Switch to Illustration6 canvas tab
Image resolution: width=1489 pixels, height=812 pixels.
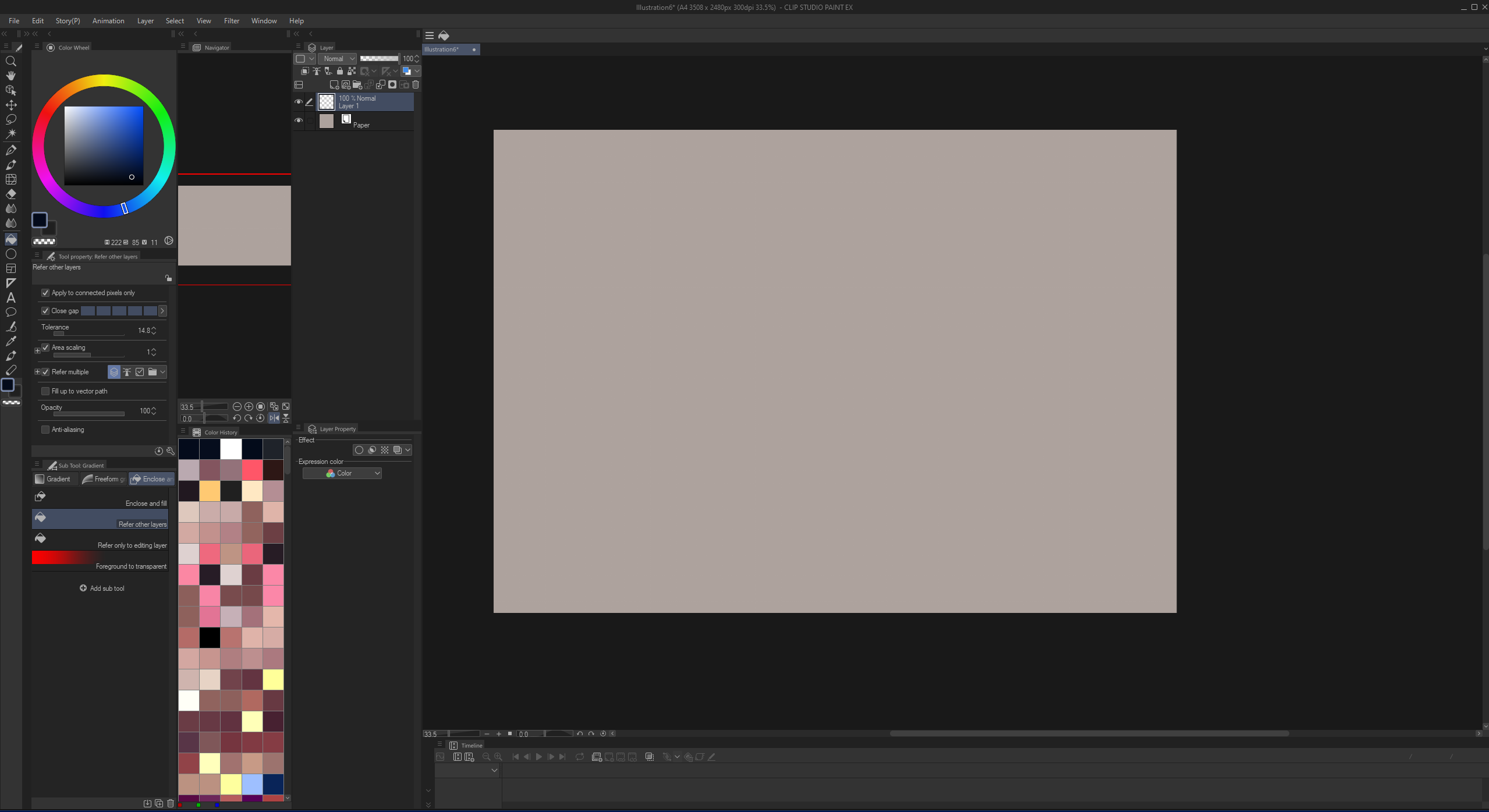point(451,49)
